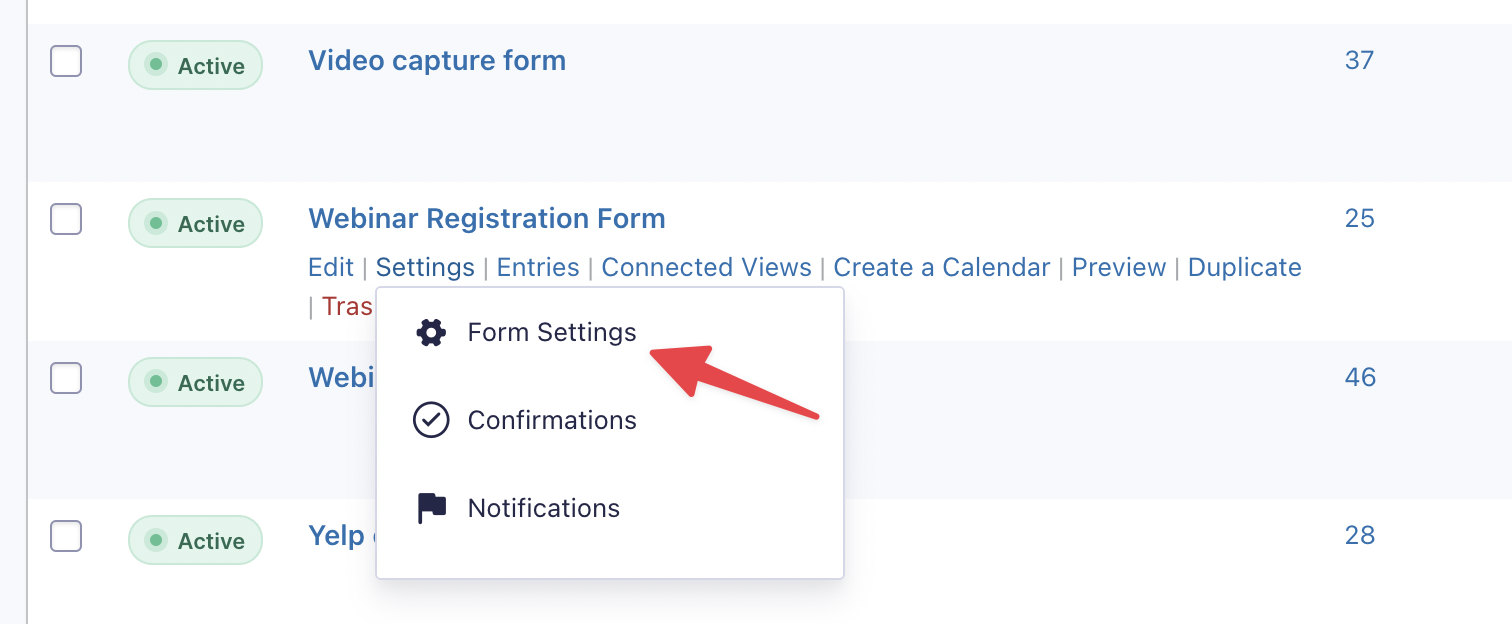Choose Form Settings from the Settings menu
The image size is (1512, 624).
pos(551,332)
